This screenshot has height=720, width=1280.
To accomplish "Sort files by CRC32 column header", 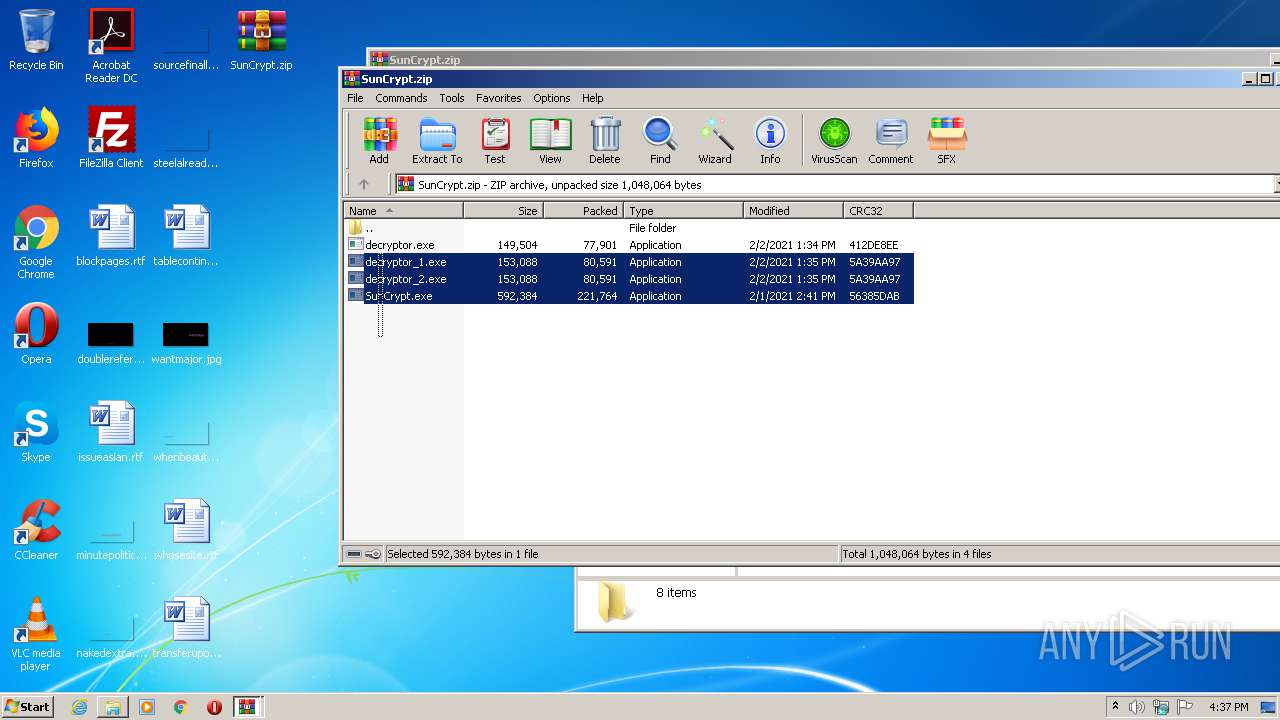I will (878, 211).
